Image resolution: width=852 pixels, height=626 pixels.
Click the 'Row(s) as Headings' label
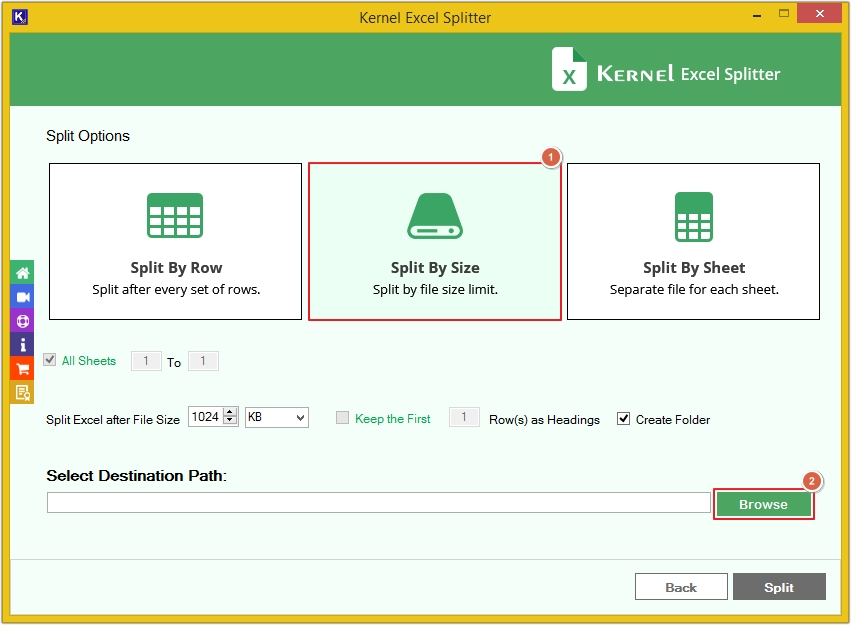tap(544, 420)
